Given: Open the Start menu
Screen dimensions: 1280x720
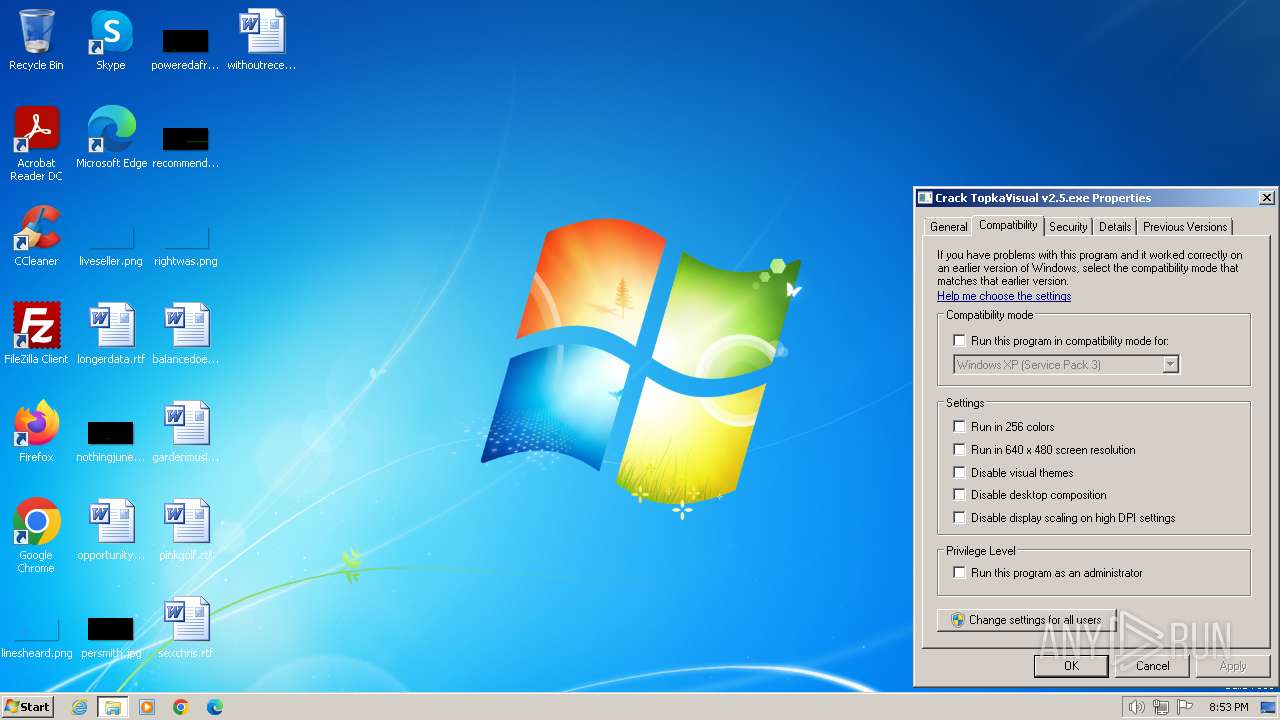Looking at the screenshot, I should point(27,707).
